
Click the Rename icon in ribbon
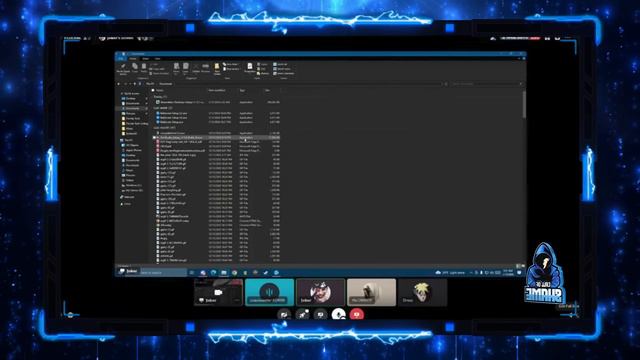pos(205,68)
